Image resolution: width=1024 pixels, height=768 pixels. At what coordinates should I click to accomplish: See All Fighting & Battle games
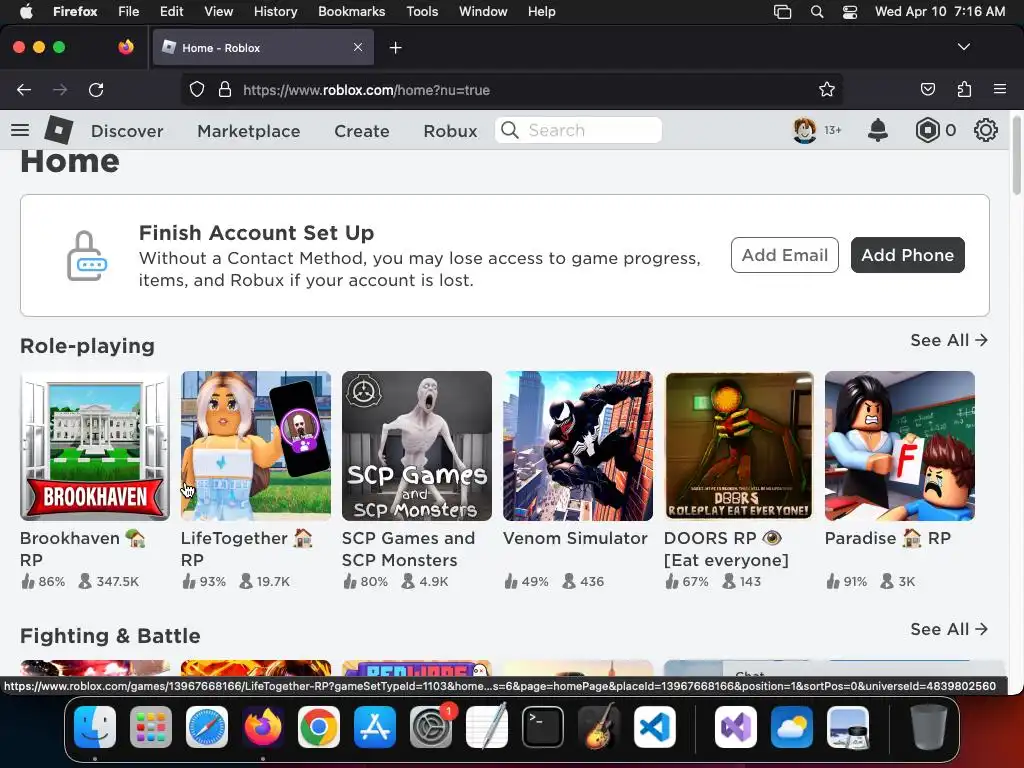click(949, 629)
